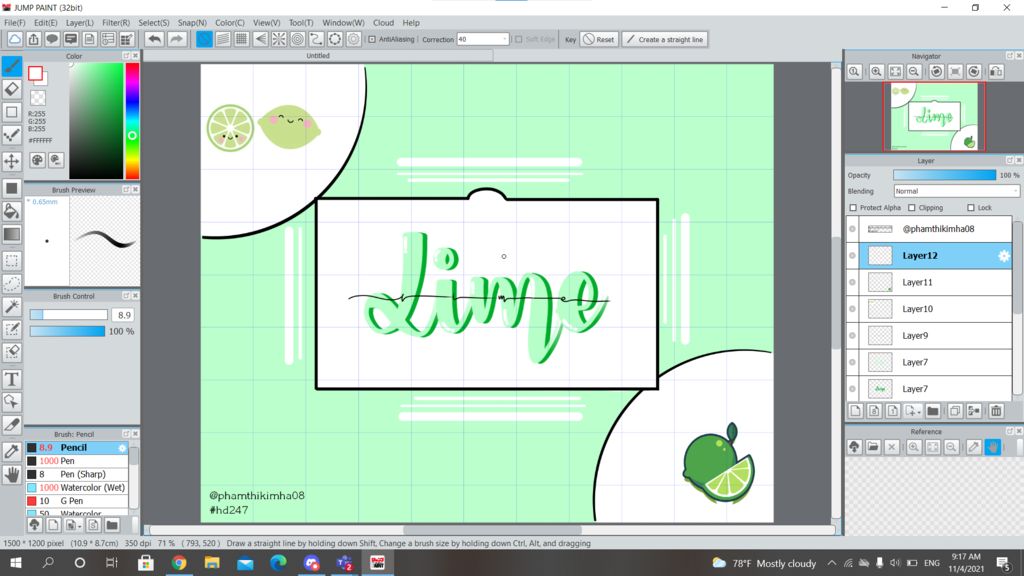The image size is (1024, 576).
Task: Open the Layer menu
Action: coord(80,22)
